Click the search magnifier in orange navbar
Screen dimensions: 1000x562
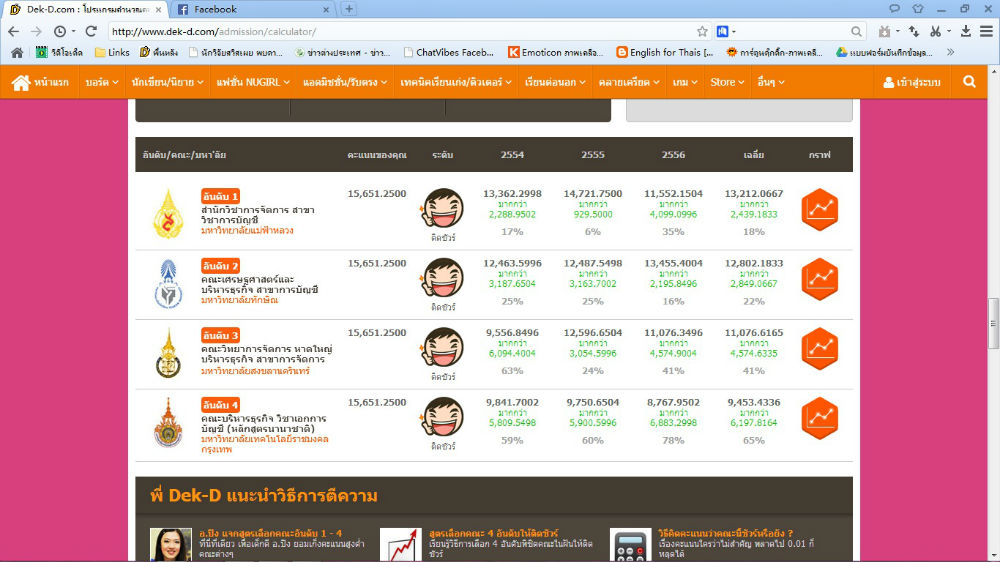coord(968,82)
